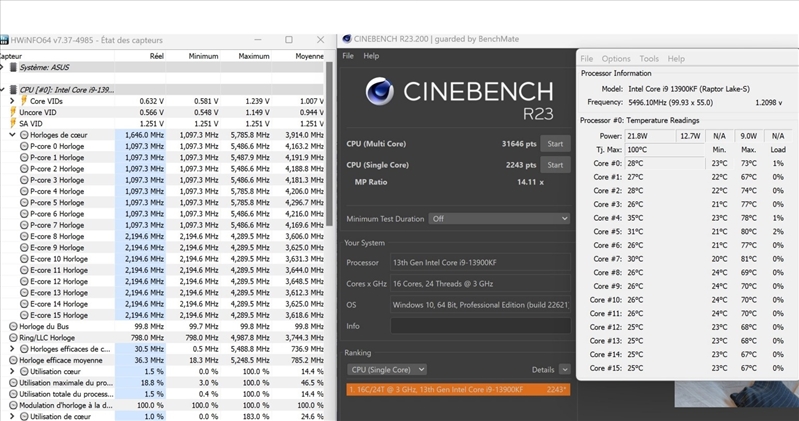Click the HWiNFO sensor list vertical scrollbar

pyautogui.click(x=329, y=143)
